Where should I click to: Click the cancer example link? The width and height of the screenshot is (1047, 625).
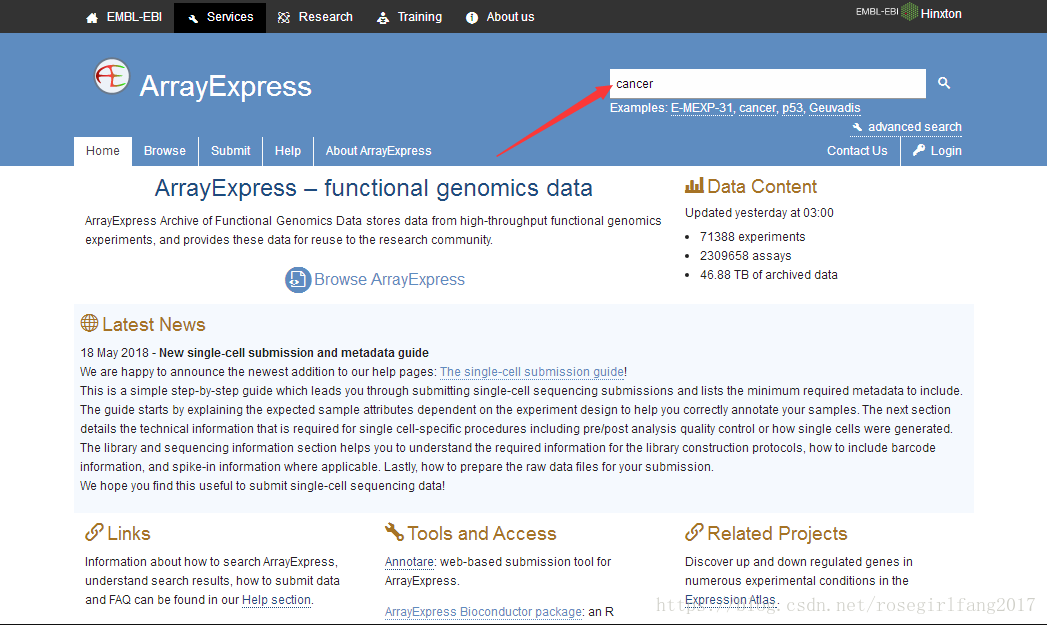click(757, 108)
